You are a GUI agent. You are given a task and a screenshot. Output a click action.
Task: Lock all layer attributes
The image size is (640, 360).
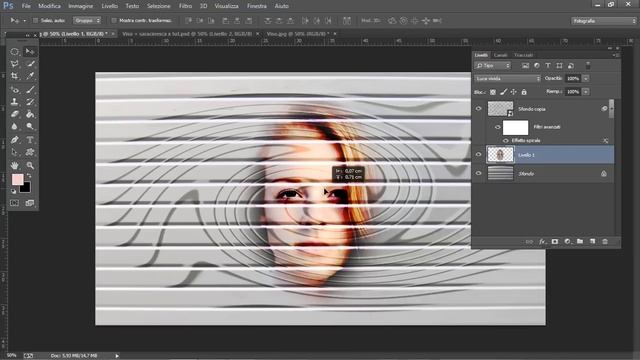point(524,92)
